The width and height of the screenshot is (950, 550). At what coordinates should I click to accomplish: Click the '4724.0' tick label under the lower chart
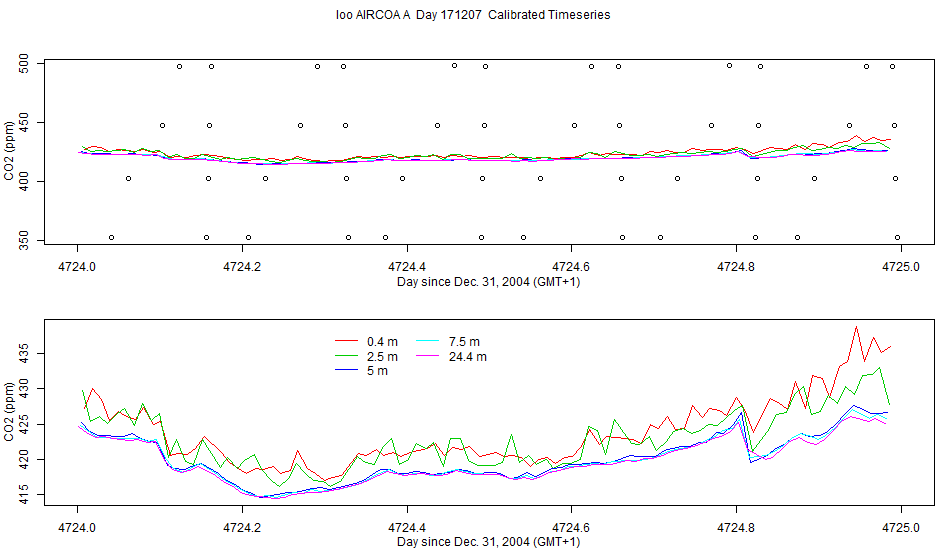77,528
